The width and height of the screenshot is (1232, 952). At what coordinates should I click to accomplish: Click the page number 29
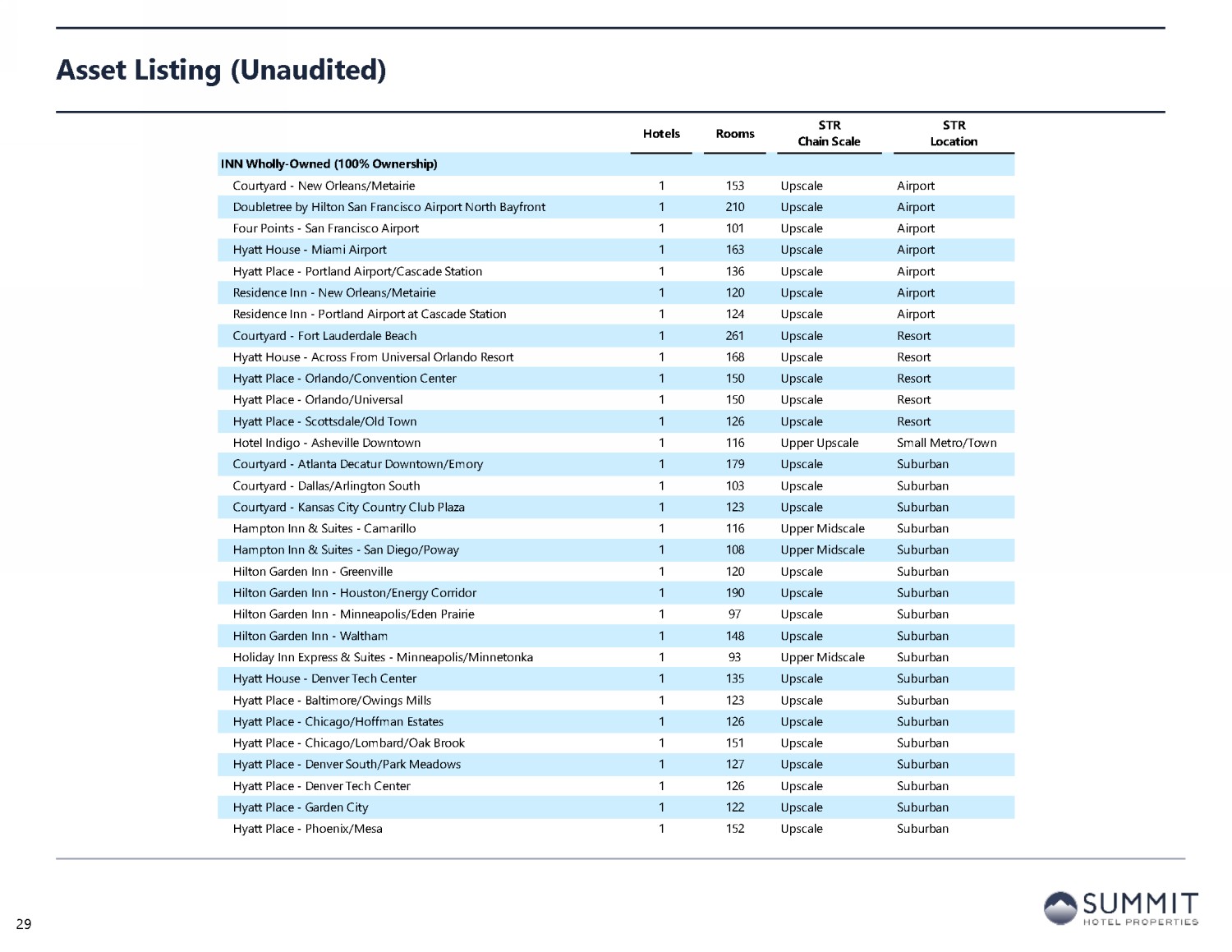click(24, 924)
